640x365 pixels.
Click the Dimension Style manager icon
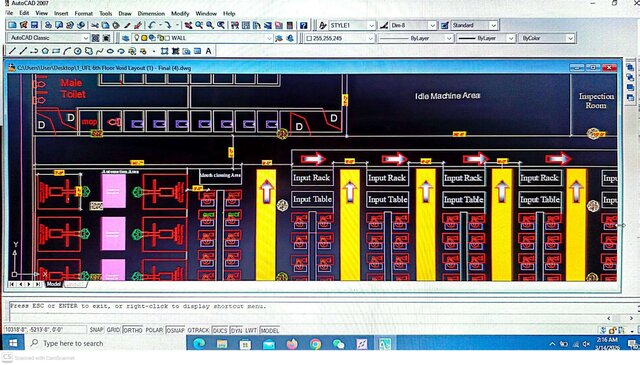(384, 25)
